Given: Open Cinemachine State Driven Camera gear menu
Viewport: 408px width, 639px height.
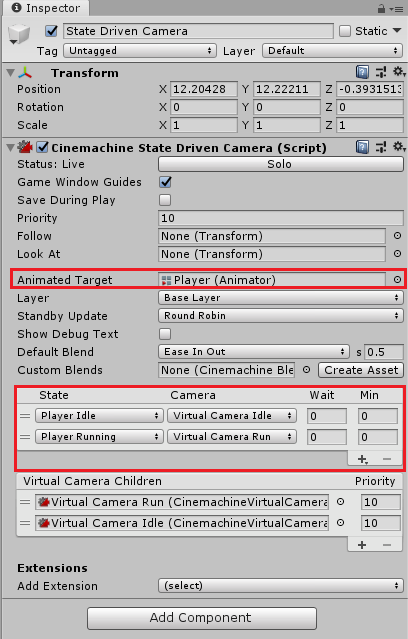Looking at the screenshot, I should click(x=399, y=147).
